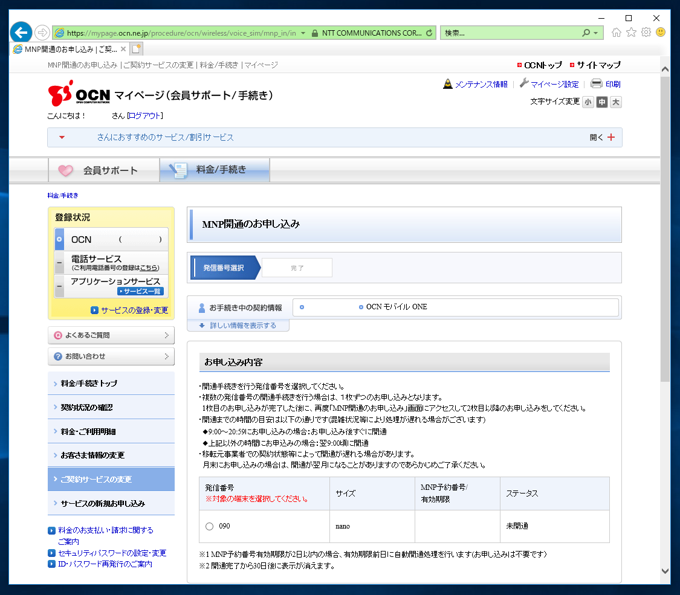Open 料金・ご利用明細 menu item

pyautogui.click(x=111, y=432)
